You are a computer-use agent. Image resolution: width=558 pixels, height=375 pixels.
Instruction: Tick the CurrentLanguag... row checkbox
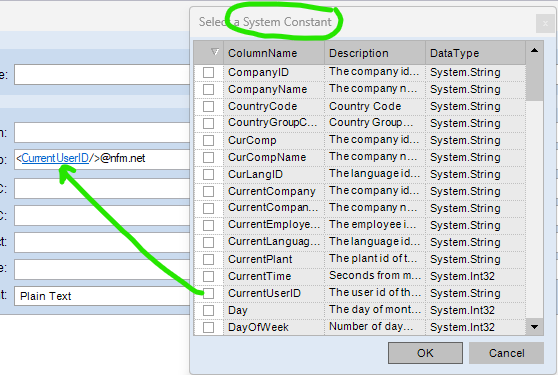[209, 242]
